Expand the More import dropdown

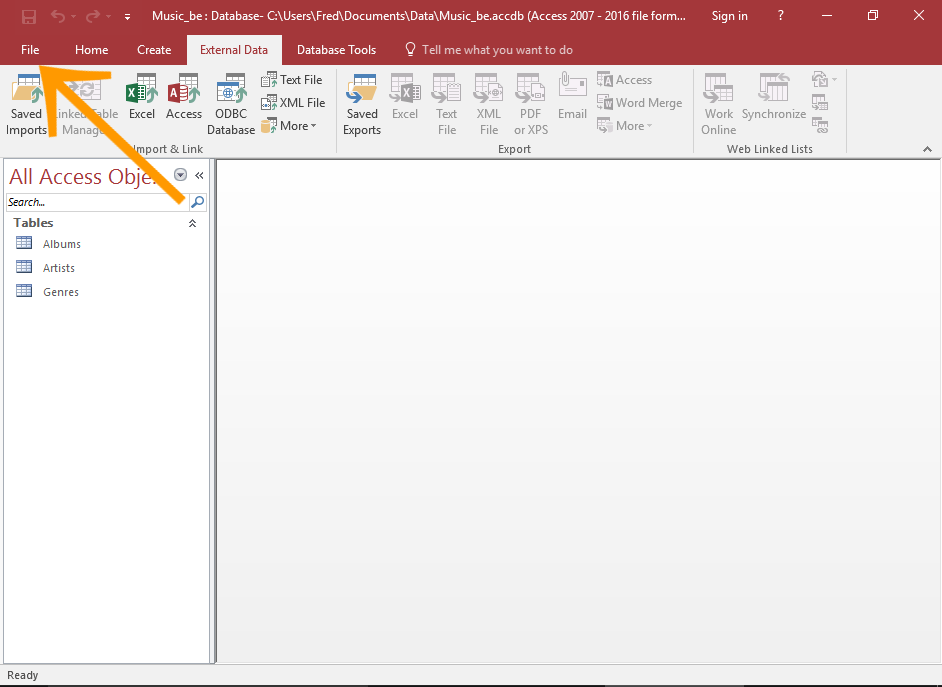point(289,126)
